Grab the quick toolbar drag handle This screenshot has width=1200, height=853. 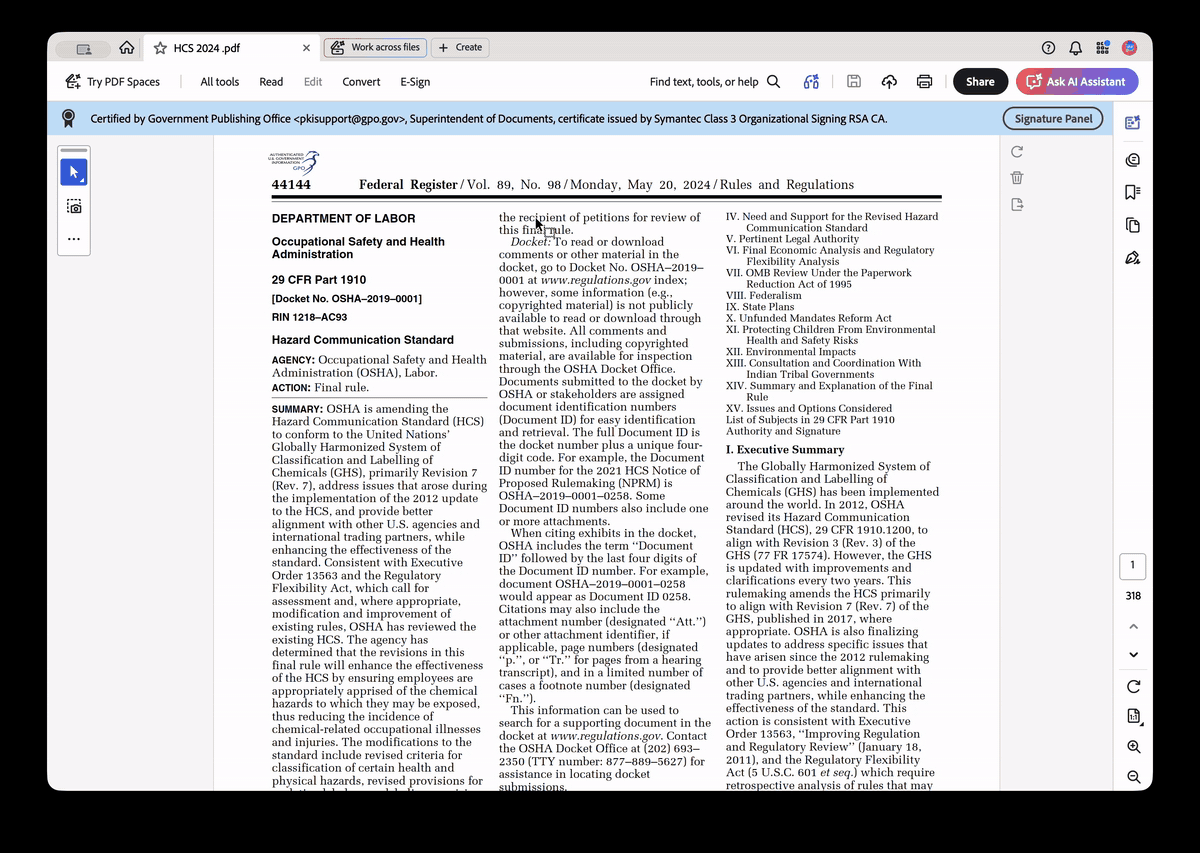[73, 150]
